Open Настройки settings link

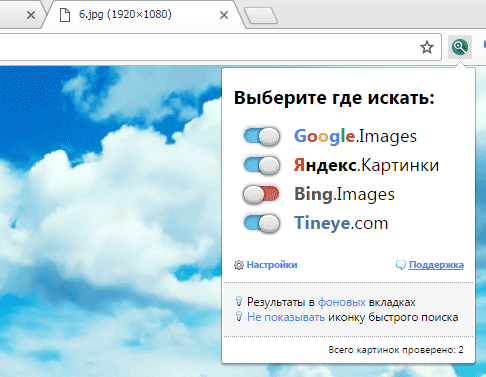(272, 265)
